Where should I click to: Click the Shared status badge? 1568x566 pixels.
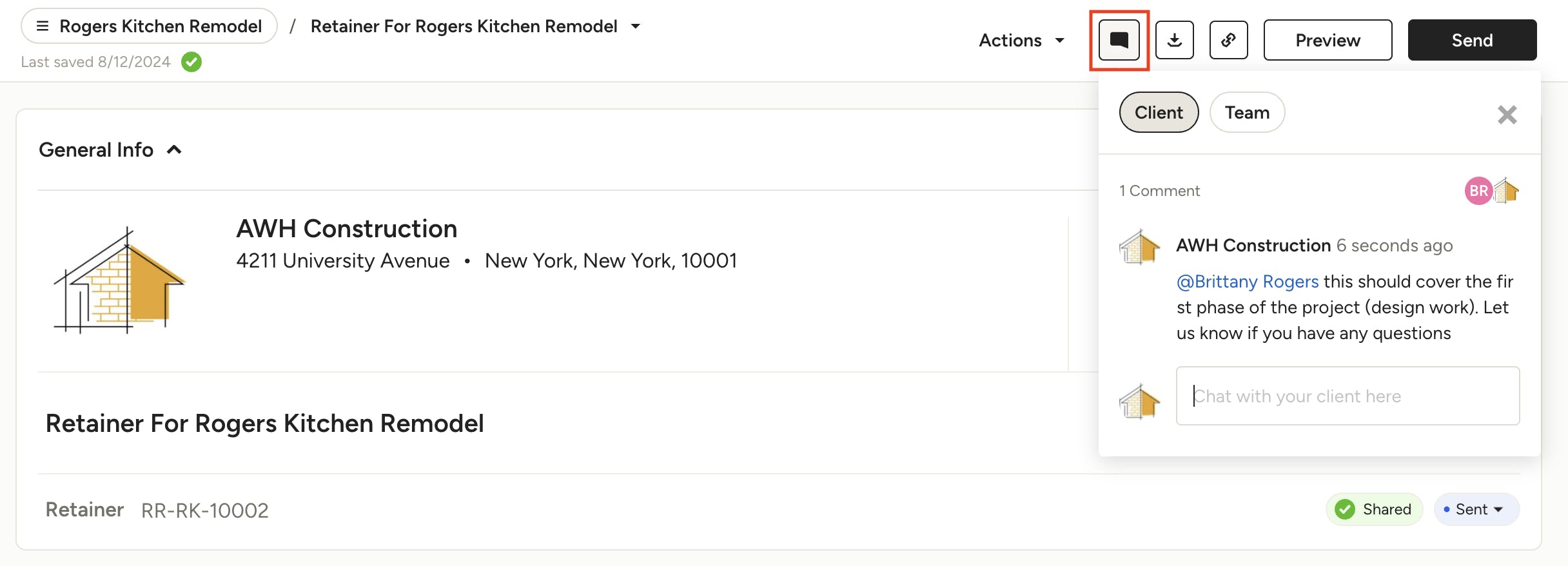click(1374, 509)
